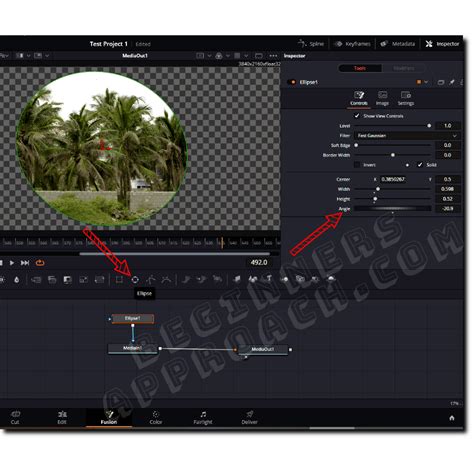The width and height of the screenshot is (474, 474).
Task: Click the 492.0 current time field
Action: 259,262
